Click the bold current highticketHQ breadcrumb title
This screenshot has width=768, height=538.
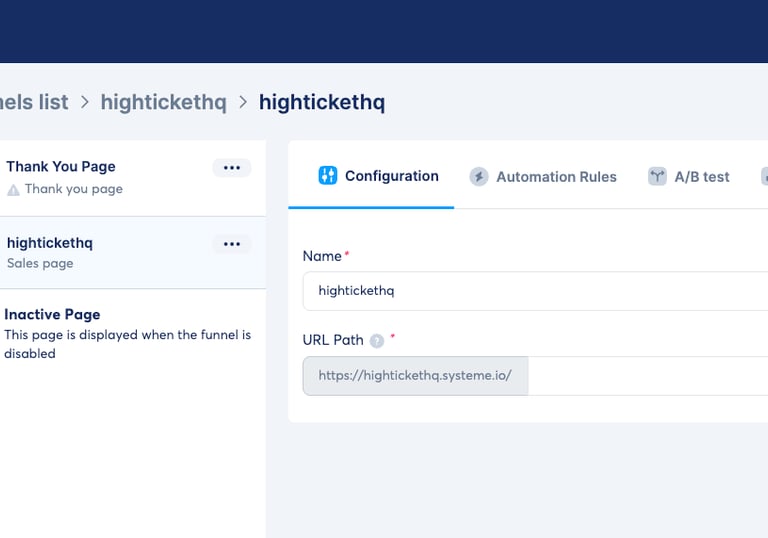tap(321, 102)
